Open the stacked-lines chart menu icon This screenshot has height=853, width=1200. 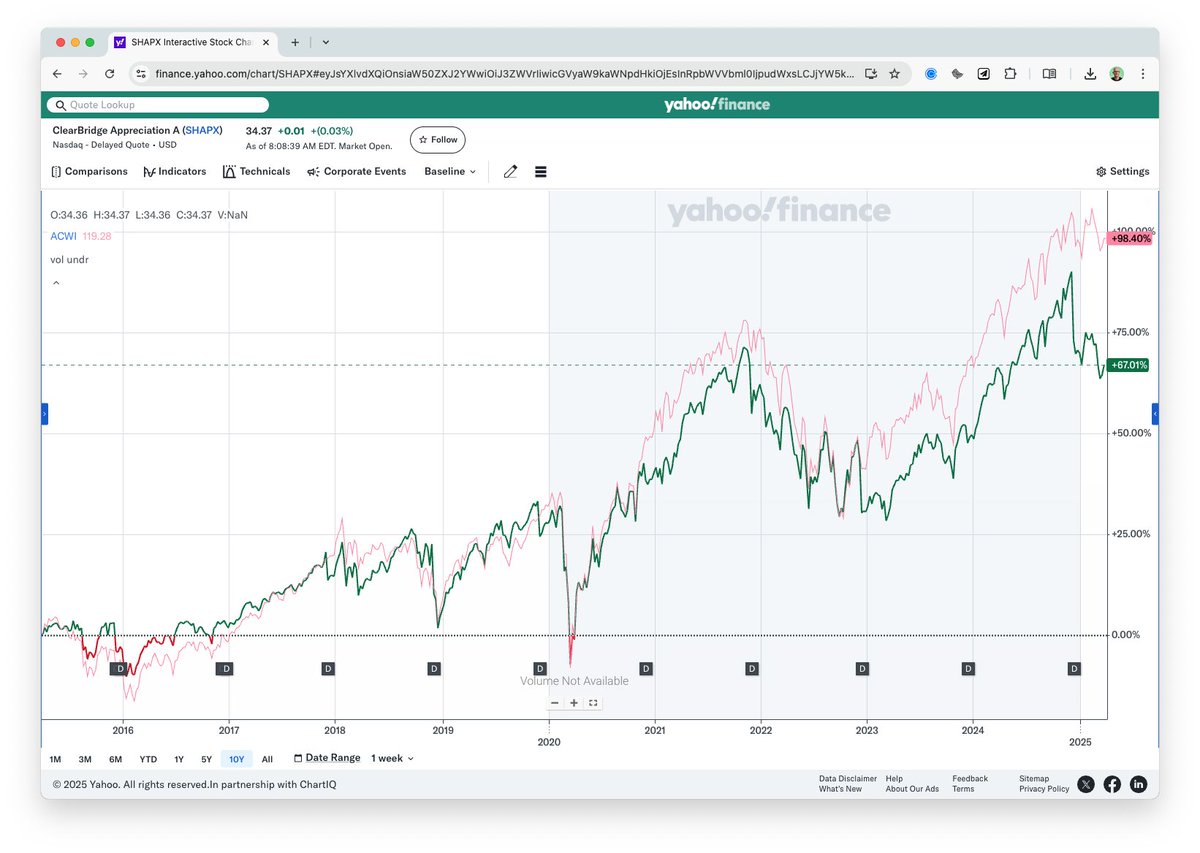pyautogui.click(x=541, y=172)
